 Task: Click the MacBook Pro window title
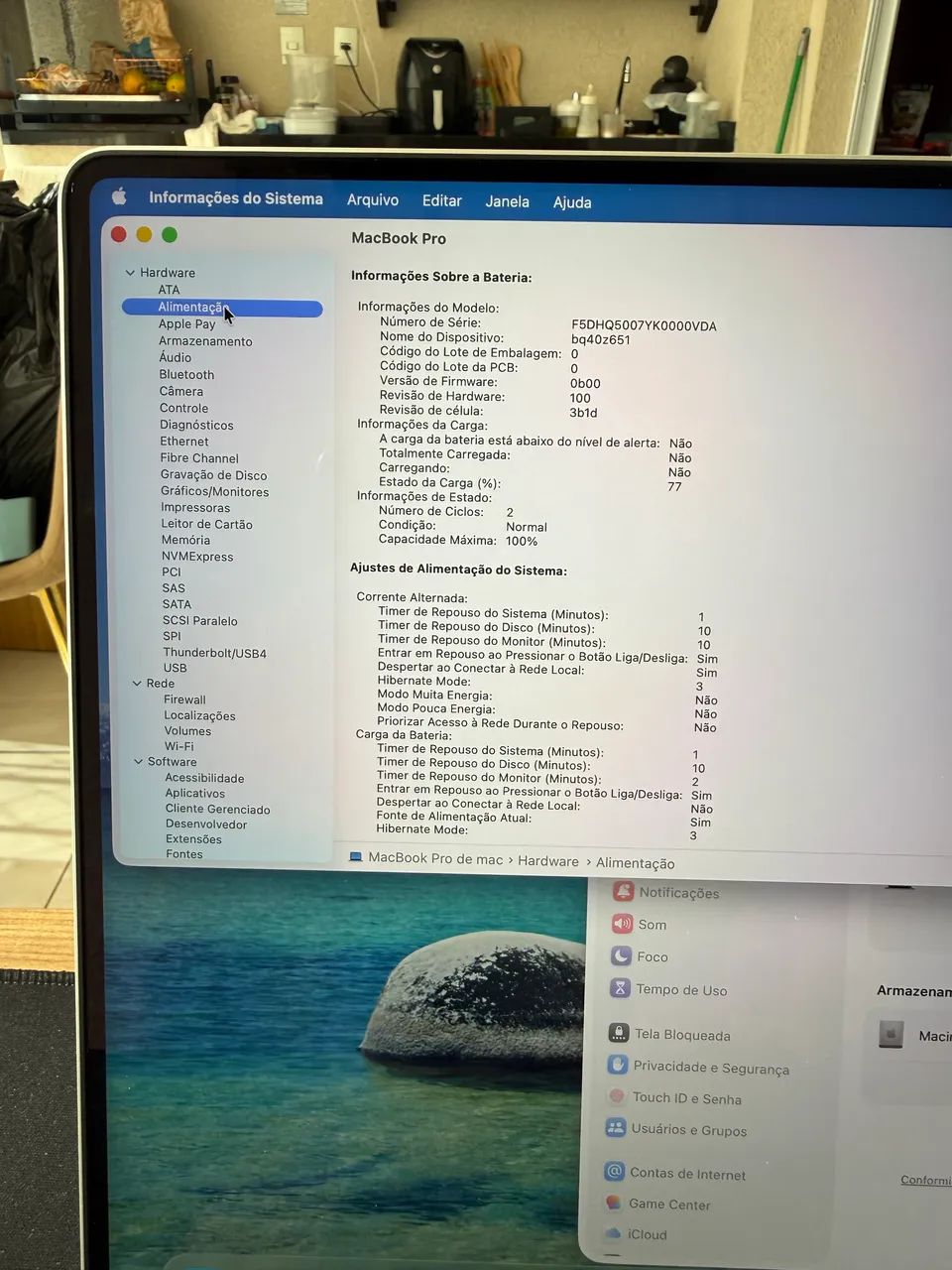tap(399, 238)
